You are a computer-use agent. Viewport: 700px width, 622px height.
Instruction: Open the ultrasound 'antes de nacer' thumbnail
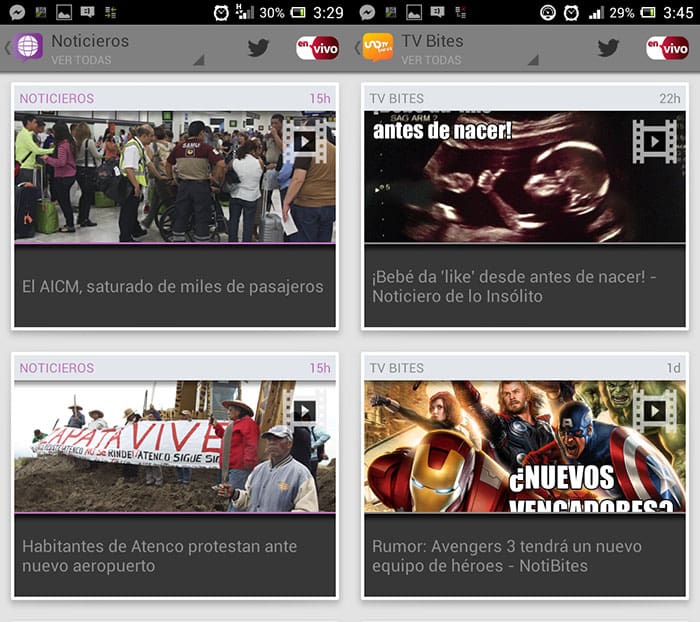pos(525,177)
